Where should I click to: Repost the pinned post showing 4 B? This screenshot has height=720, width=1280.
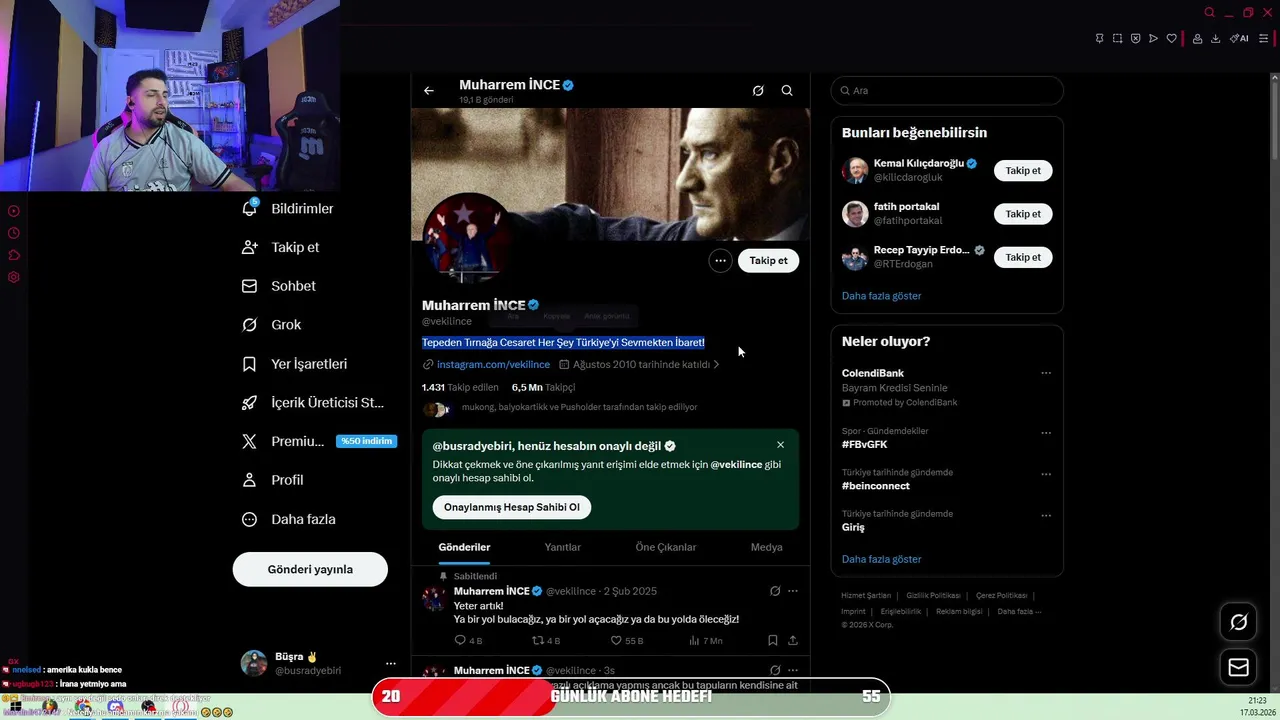tap(546, 640)
